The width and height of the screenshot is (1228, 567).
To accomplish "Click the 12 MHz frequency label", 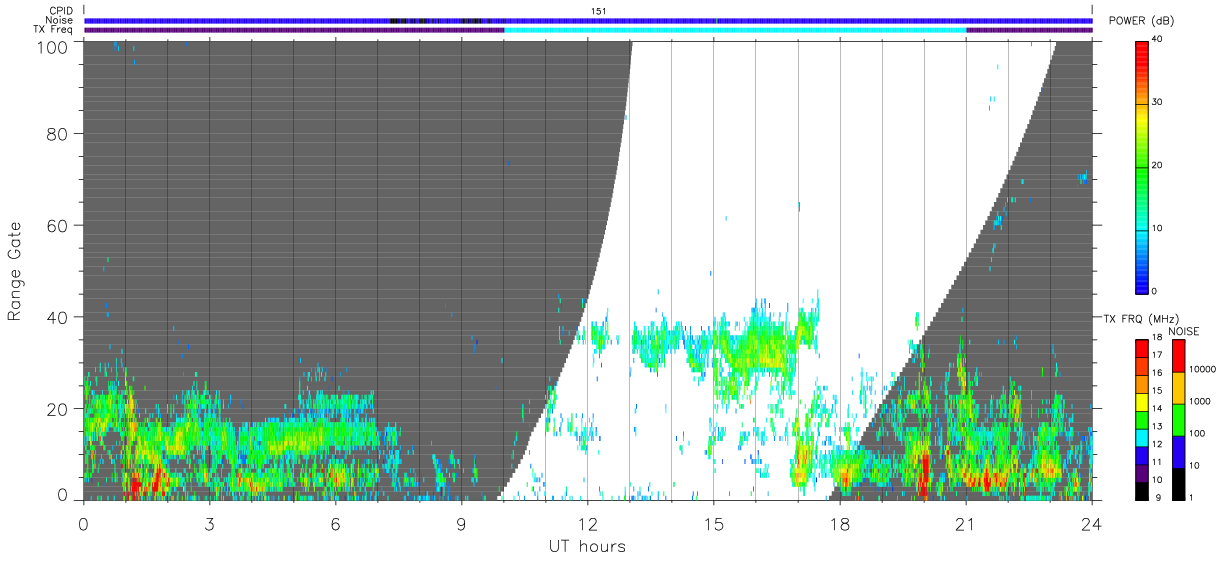I will pos(1157,445).
